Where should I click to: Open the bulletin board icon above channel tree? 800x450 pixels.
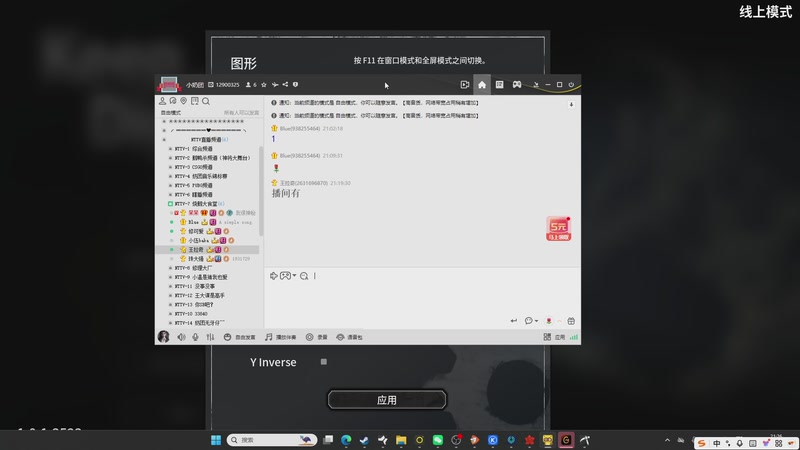(194, 101)
